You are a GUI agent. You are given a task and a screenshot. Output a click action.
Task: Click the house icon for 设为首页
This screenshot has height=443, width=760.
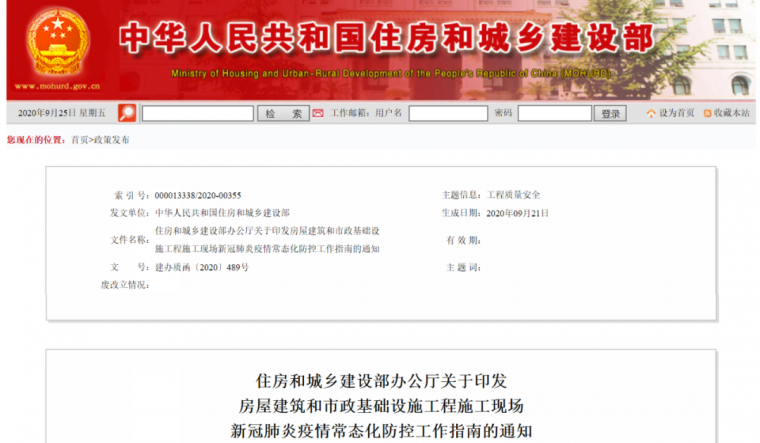(x=651, y=114)
